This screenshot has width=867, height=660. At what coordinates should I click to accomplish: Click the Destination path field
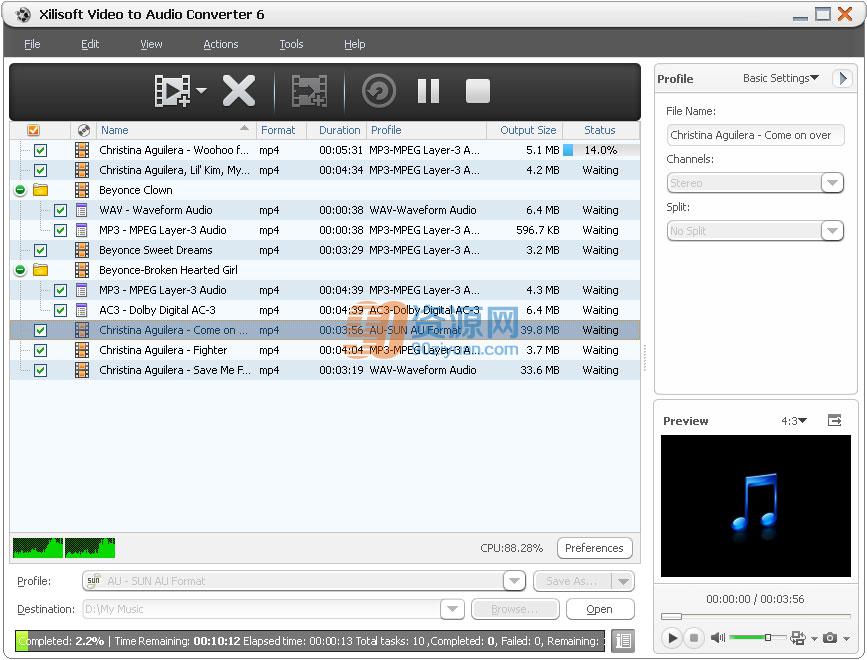pos(262,609)
